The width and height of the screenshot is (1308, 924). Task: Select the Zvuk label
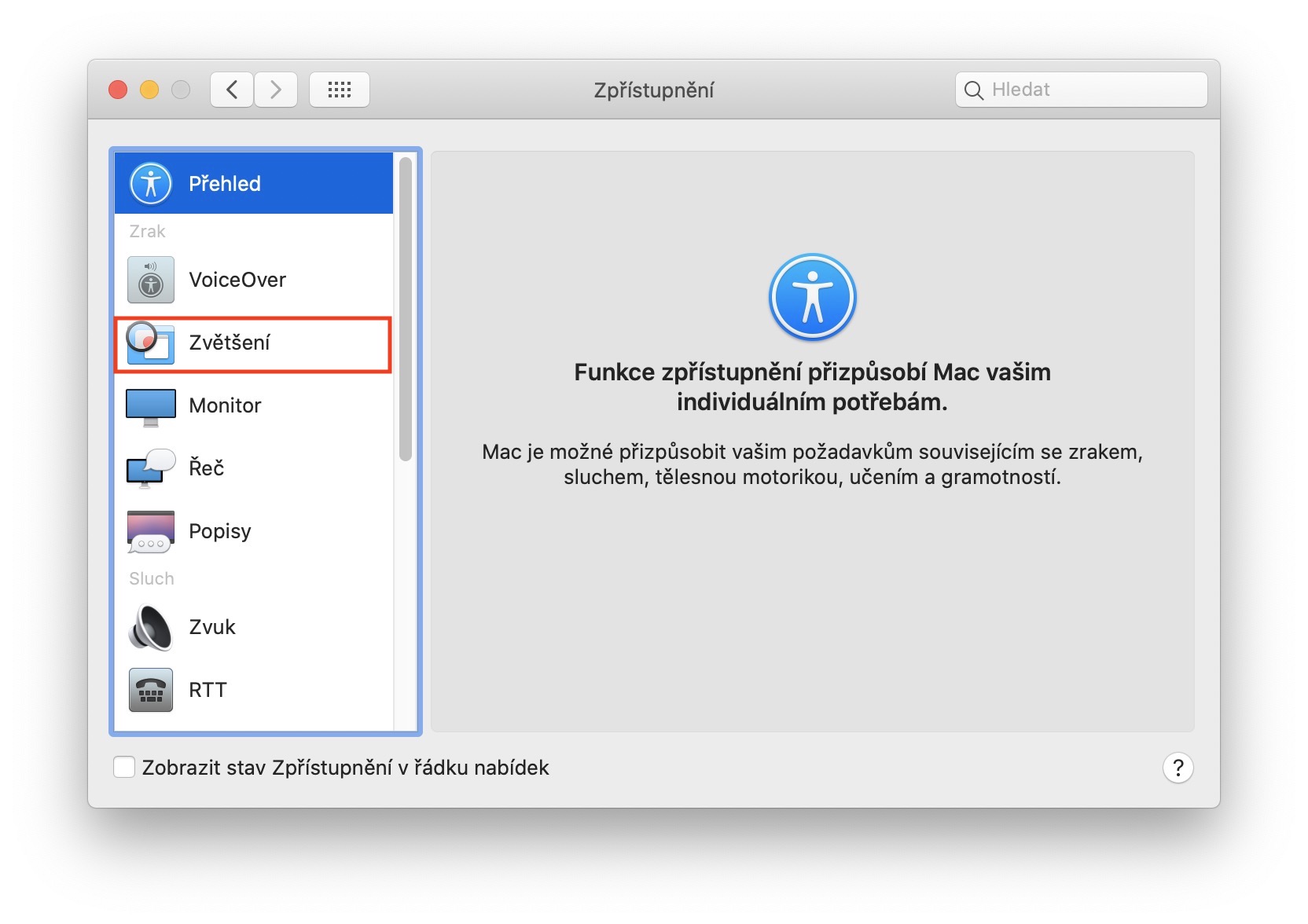tap(212, 627)
